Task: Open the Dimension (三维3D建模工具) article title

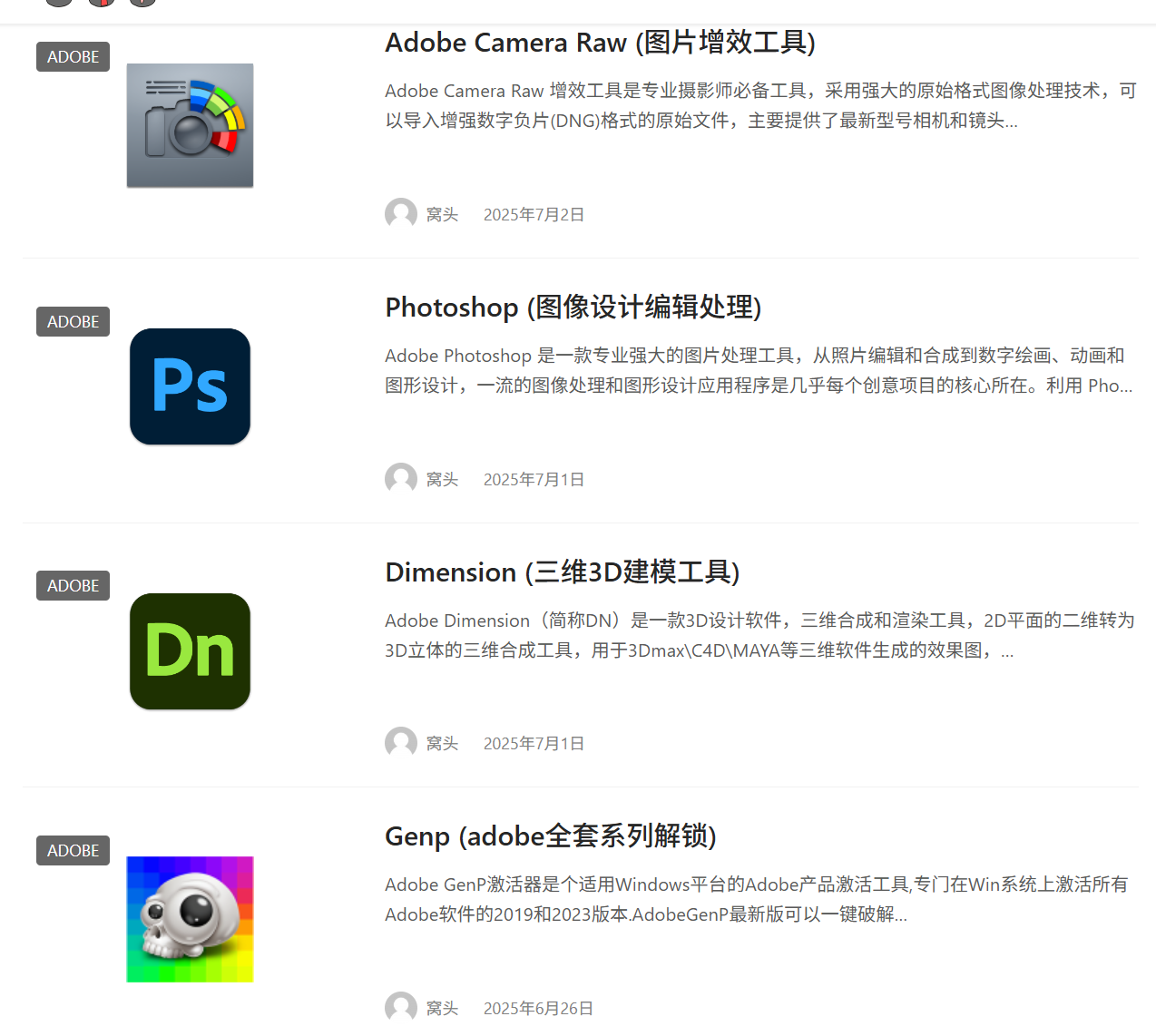Action: [562, 572]
